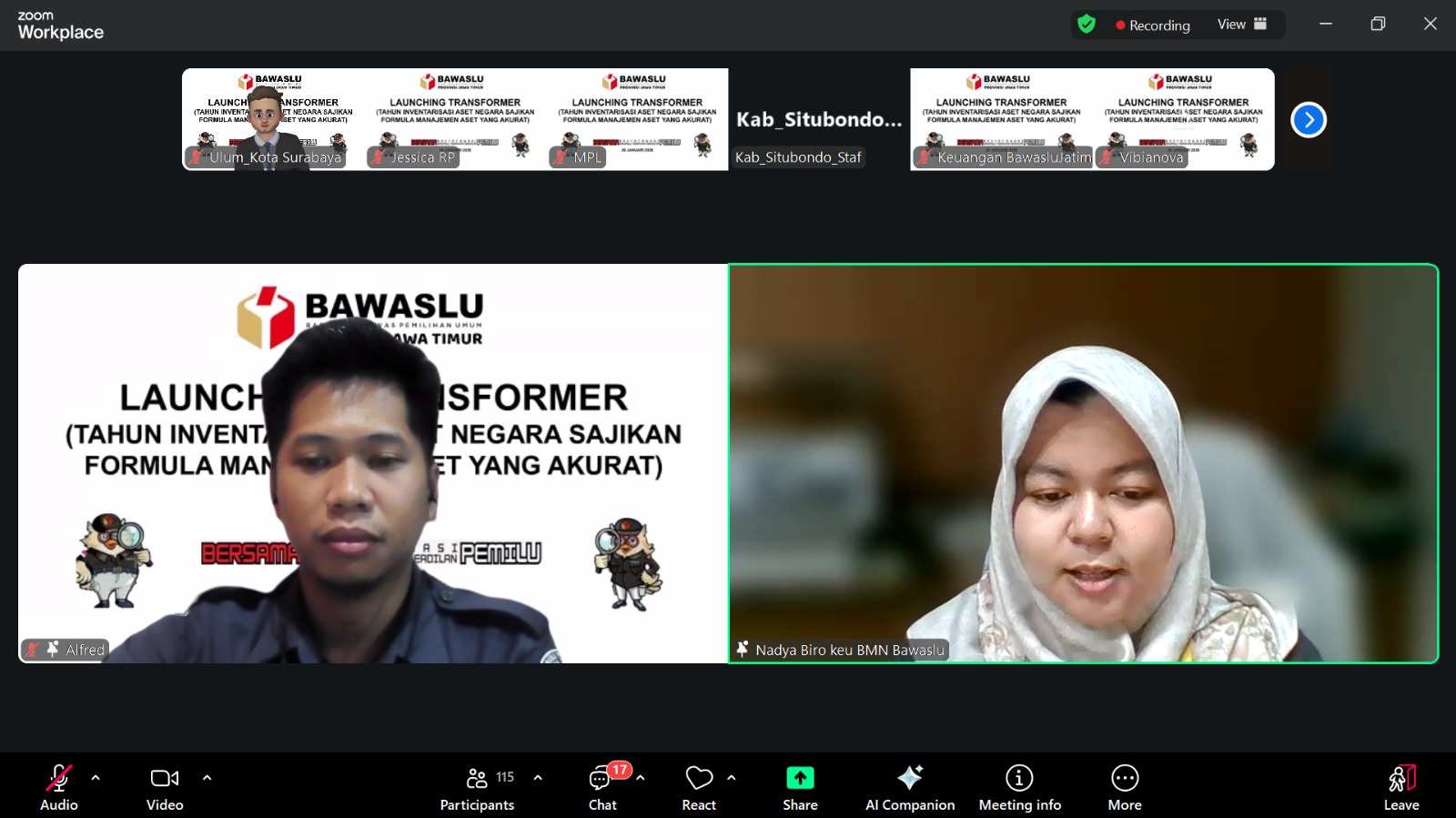Open the Chat panel

pyautogui.click(x=602, y=788)
